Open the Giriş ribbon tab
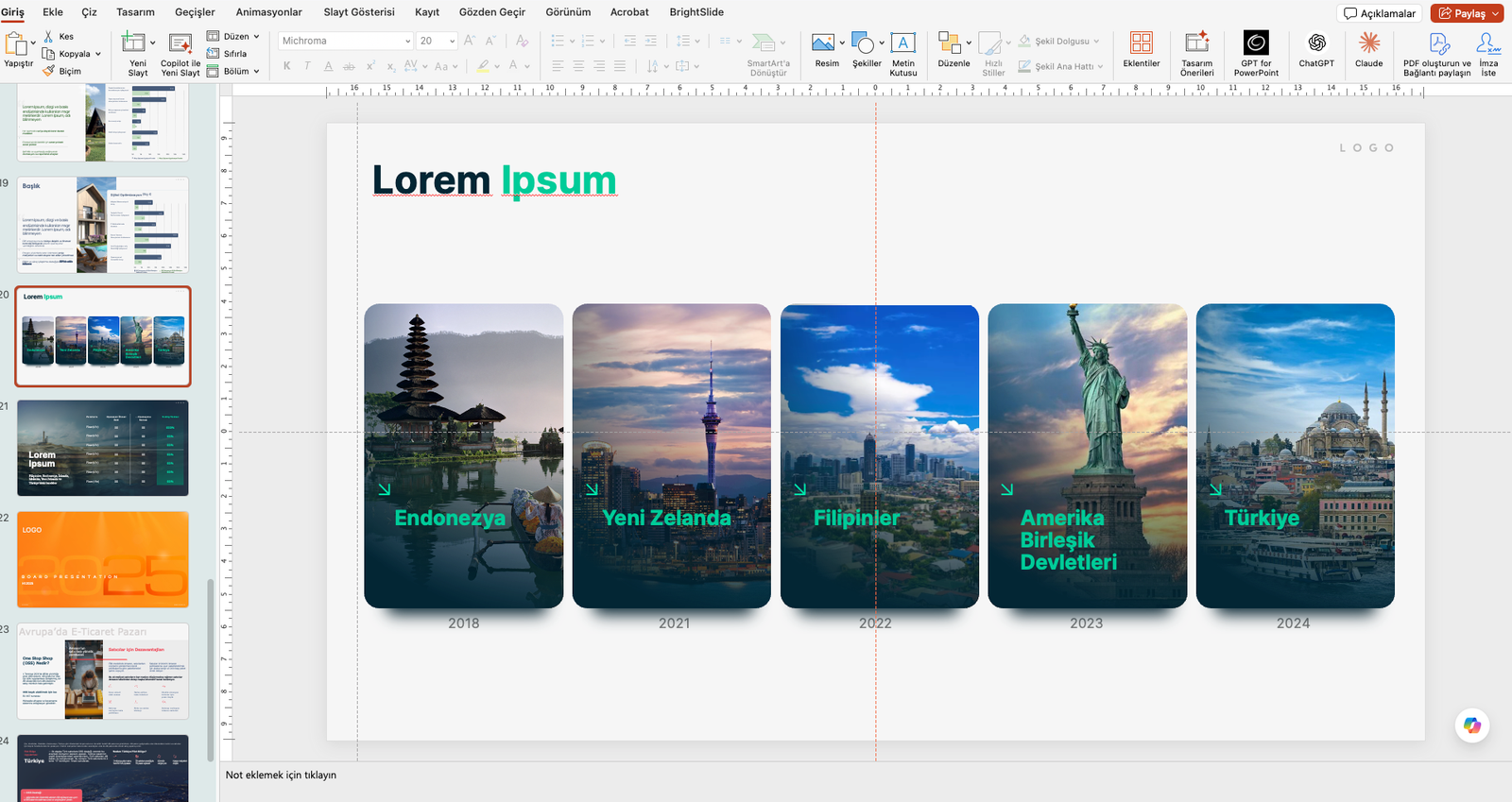Screen dimensions: 1512x802 tap(13, 12)
